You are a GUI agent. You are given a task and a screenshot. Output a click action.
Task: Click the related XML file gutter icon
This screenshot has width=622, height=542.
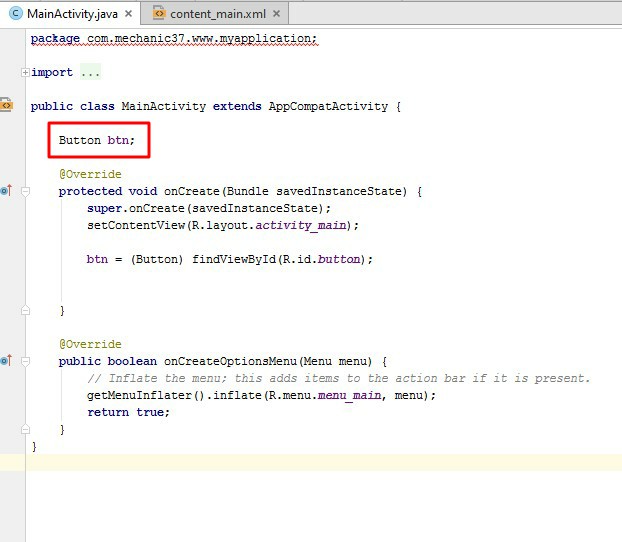(x=6, y=105)
